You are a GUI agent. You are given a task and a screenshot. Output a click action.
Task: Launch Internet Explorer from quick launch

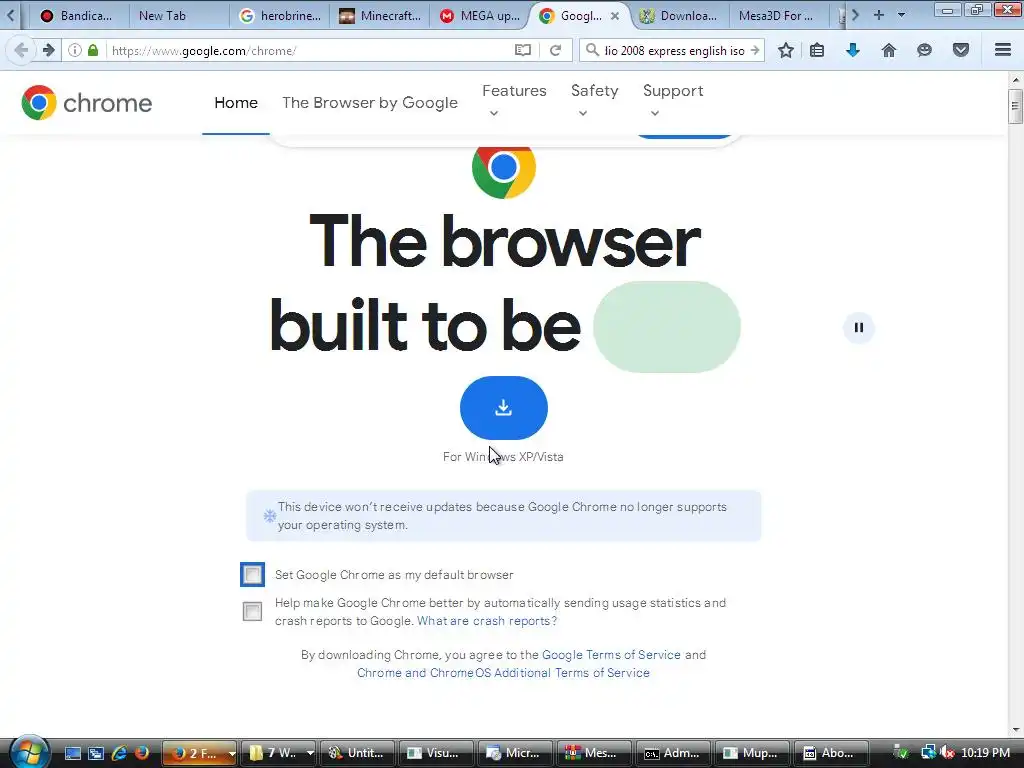pos(119,753)
